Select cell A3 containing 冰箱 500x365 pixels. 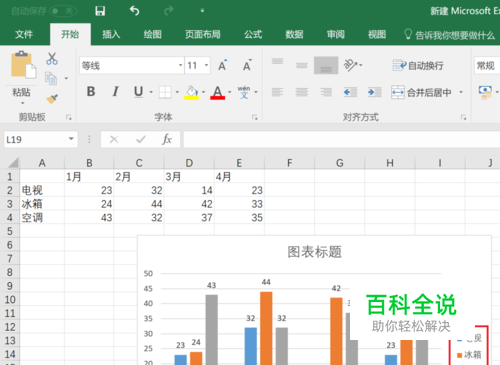coord(42,204)
